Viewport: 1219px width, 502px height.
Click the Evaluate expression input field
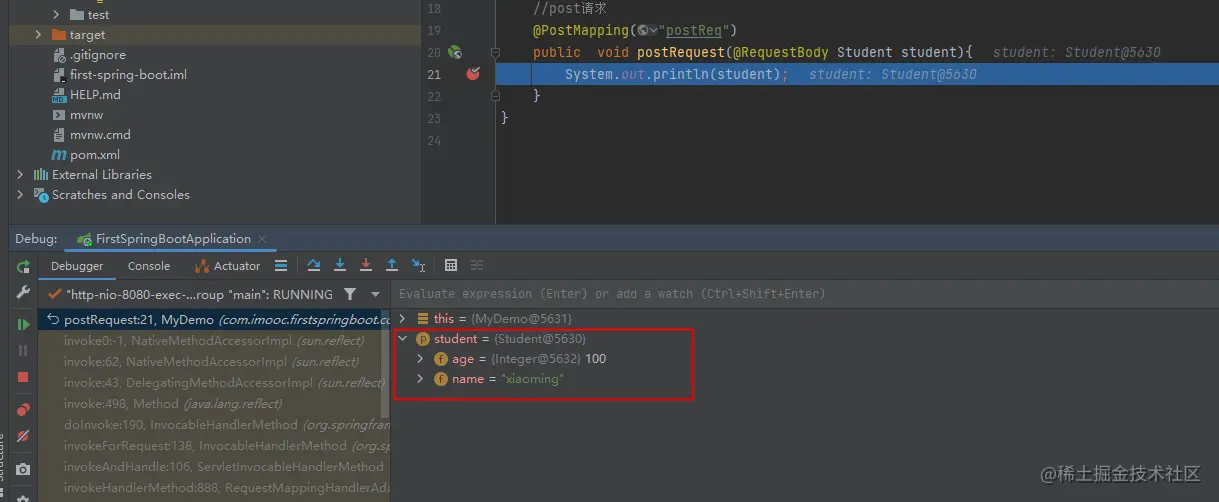coord(804,294)
